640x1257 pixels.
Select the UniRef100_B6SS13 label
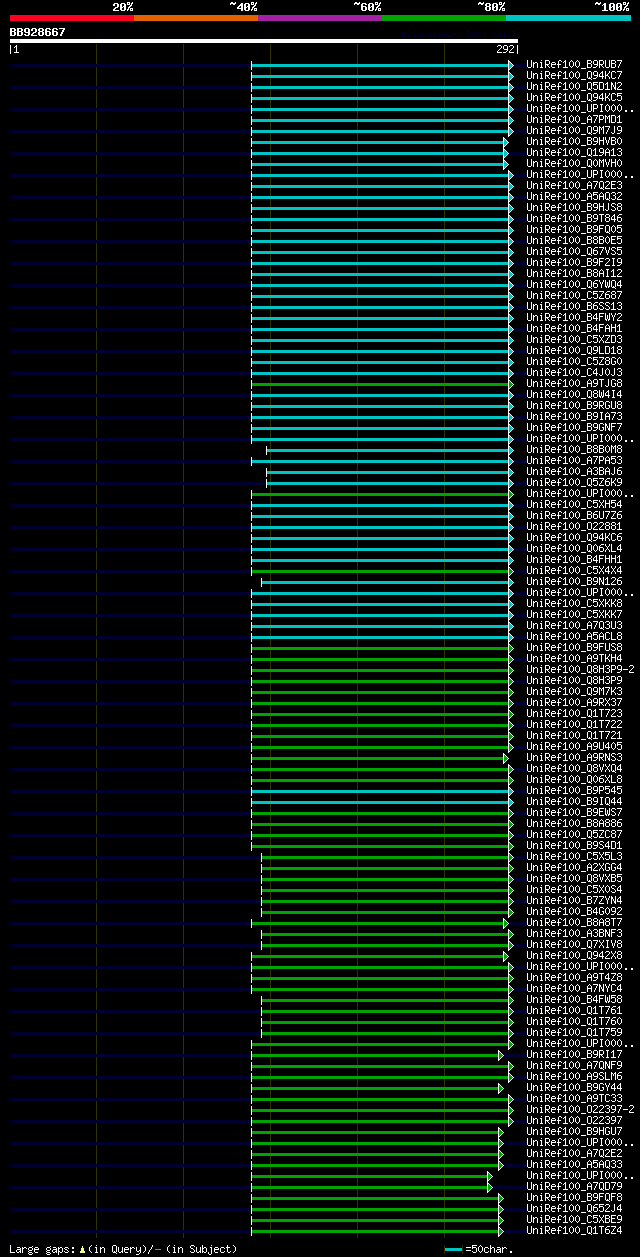click(x=574, y=306)
